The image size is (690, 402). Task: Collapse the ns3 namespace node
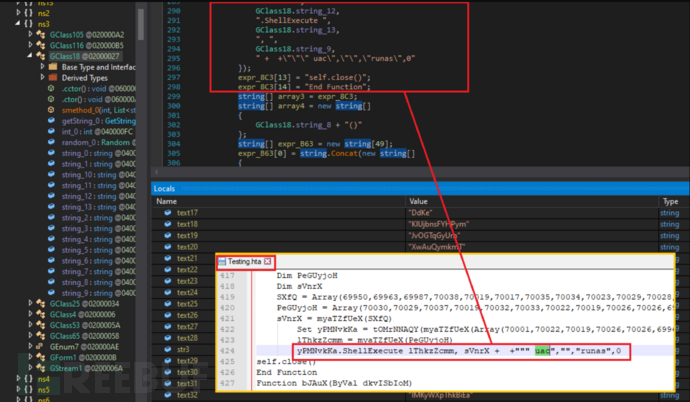pyautogui.click(x=18, y=23)
